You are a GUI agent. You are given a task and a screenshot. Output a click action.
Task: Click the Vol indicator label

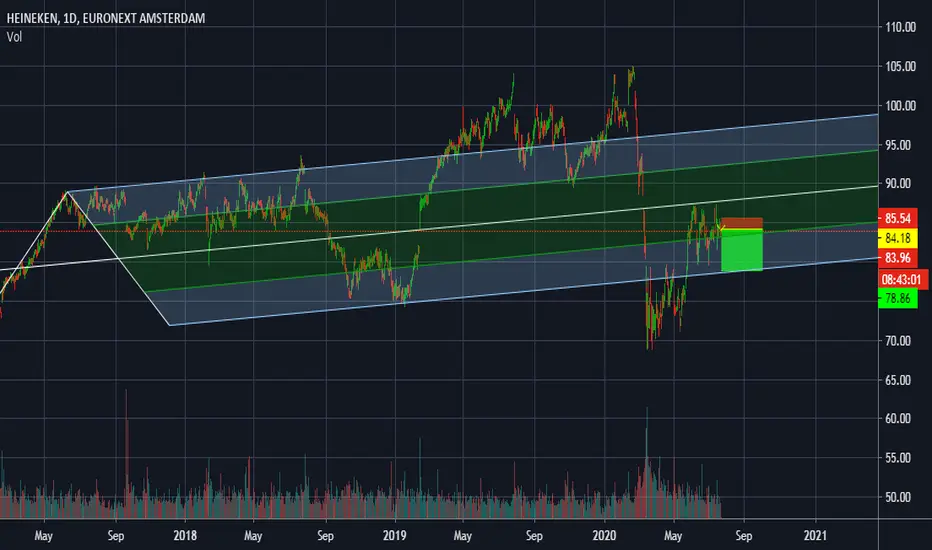(x=14, y=37)
